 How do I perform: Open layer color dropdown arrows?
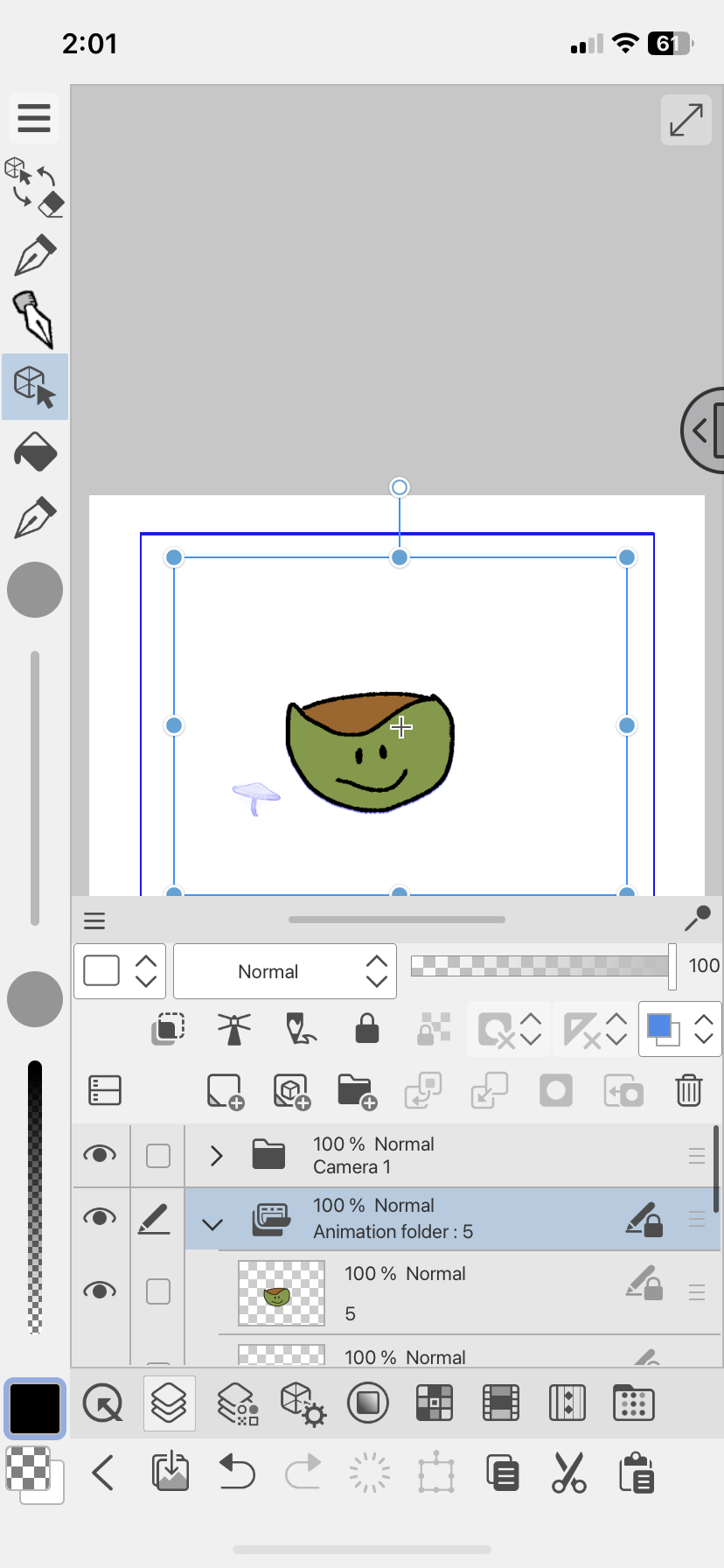[x=704, y=1029]
